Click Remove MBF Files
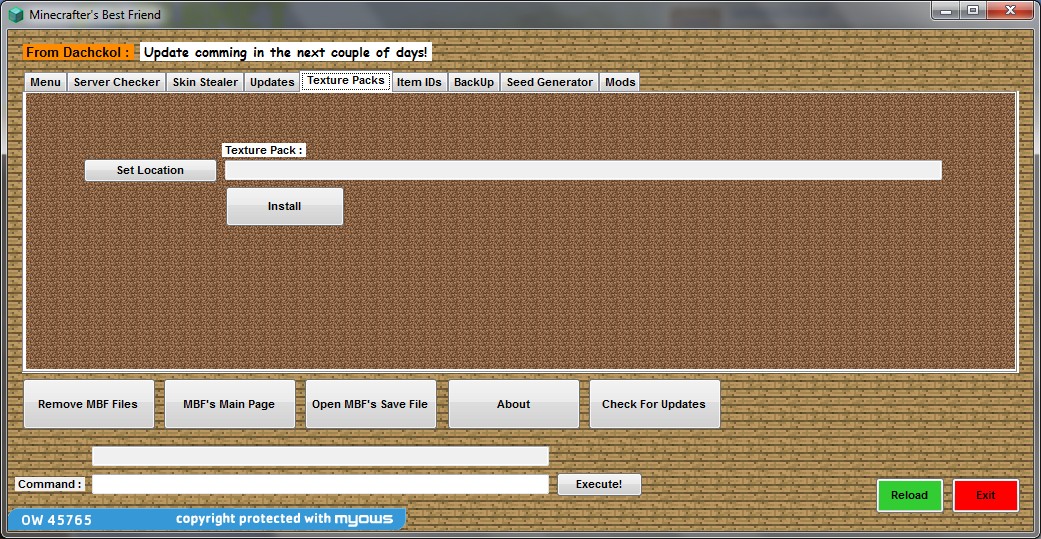The image size is (1041, 539). coord(88,404)
